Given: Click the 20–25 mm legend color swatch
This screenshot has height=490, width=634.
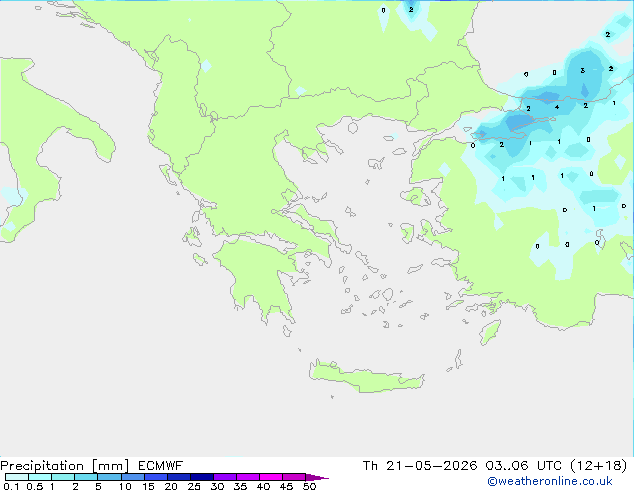Looking at the screenshot, I should pos(179,477).
